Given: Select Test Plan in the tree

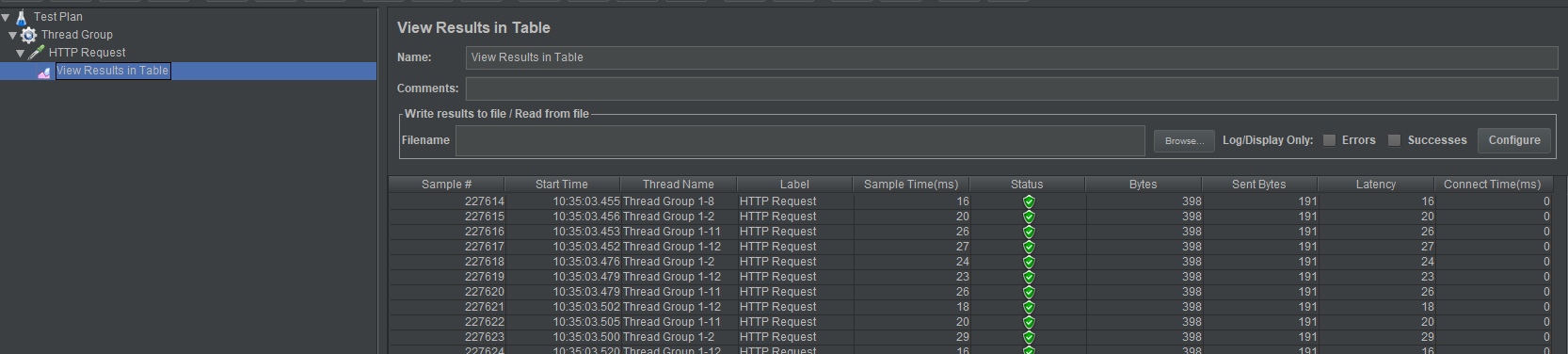Looking at the screenshot, I should [58, 17].
